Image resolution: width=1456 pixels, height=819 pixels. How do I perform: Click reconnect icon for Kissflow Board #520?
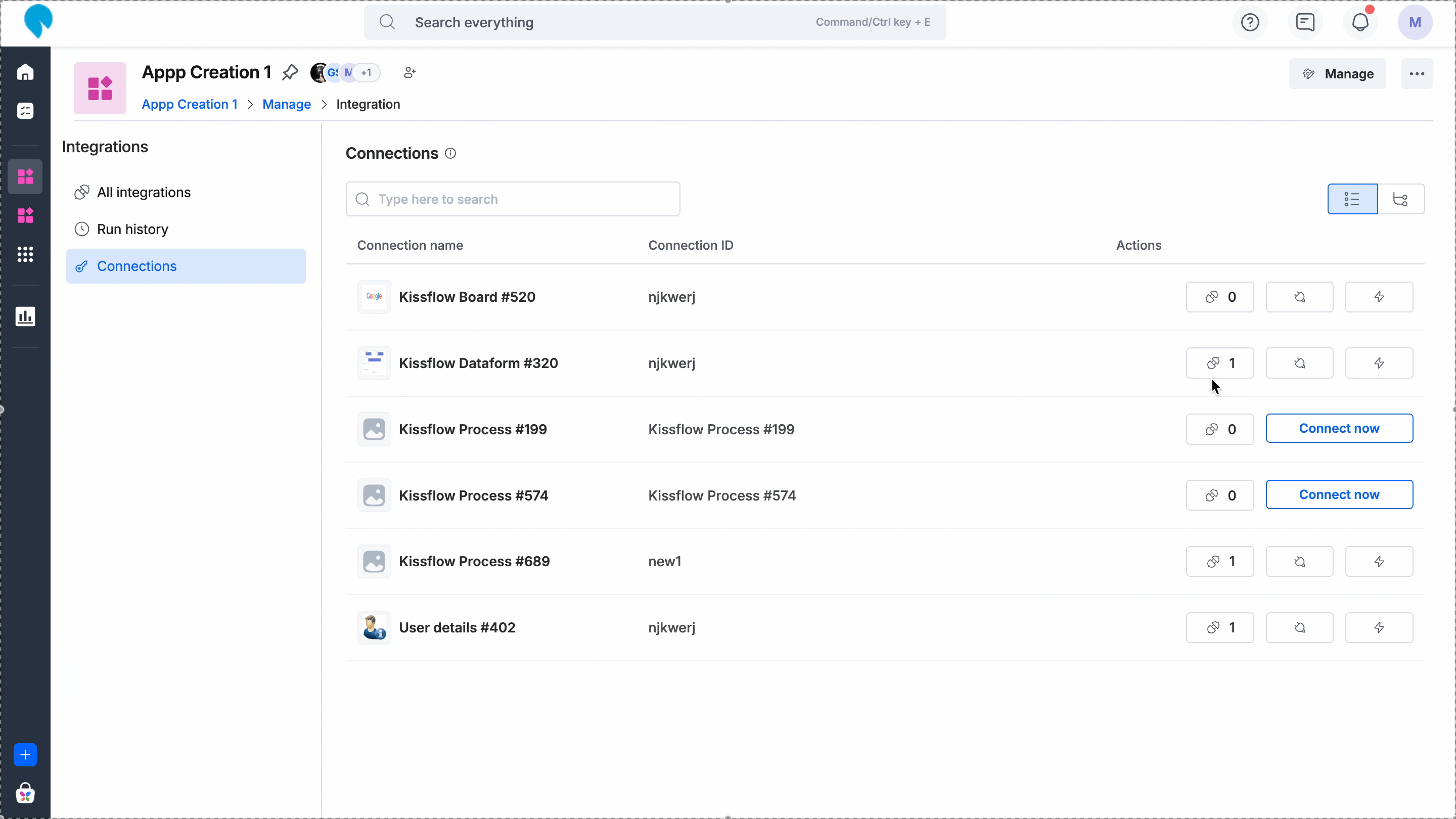(1299, 297)
